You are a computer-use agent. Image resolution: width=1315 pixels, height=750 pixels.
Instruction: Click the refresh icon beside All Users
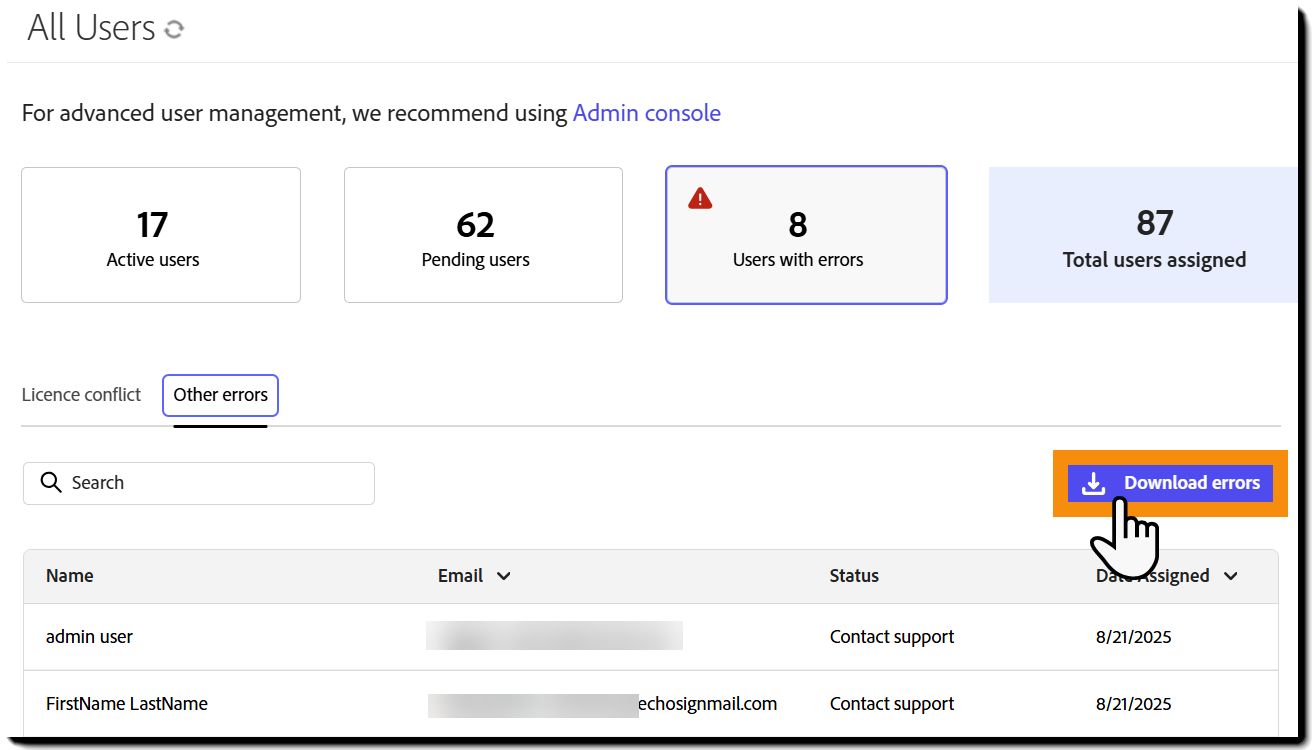(174, 29)
